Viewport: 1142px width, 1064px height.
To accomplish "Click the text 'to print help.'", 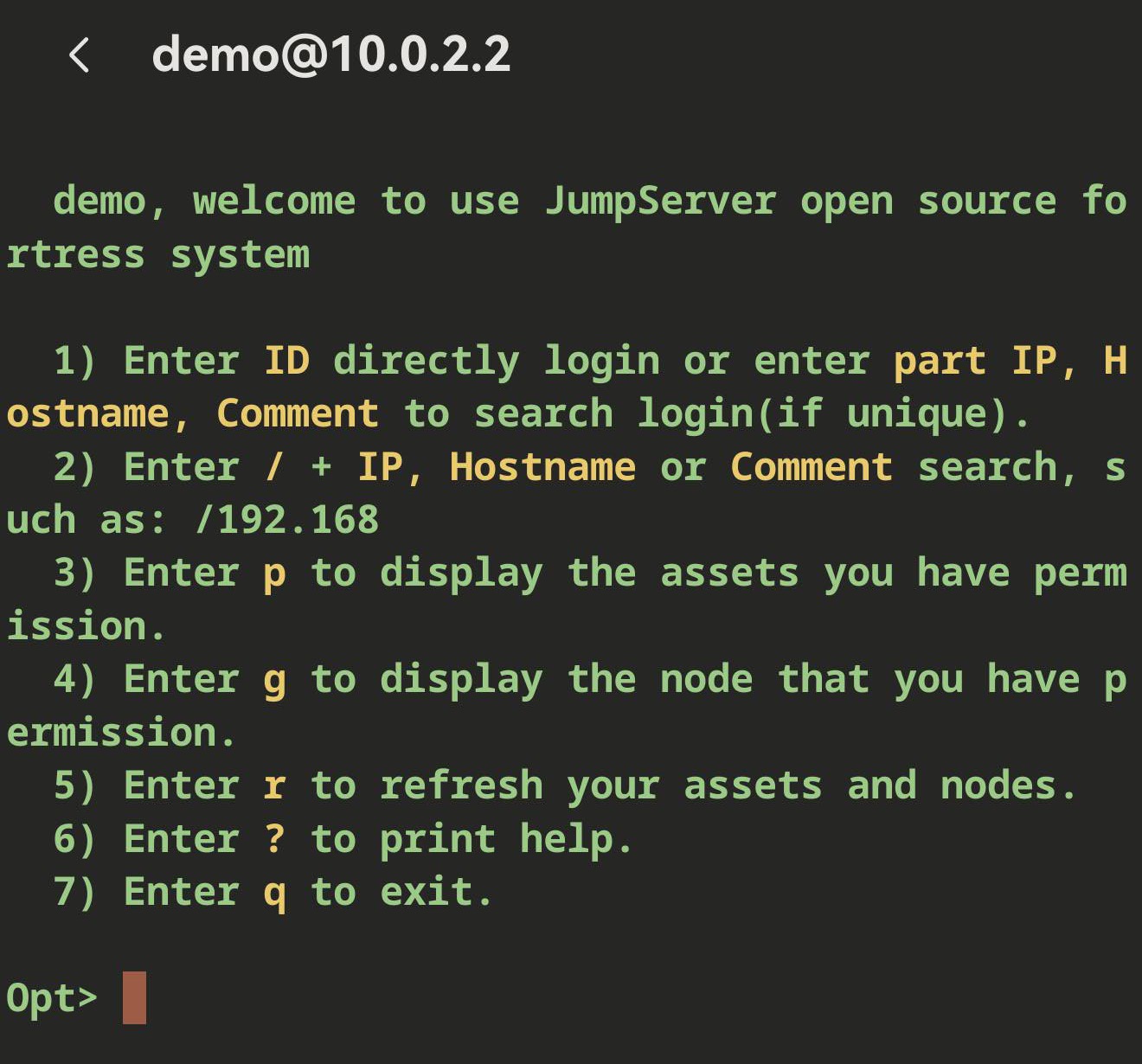I will (x=472, y=839).
